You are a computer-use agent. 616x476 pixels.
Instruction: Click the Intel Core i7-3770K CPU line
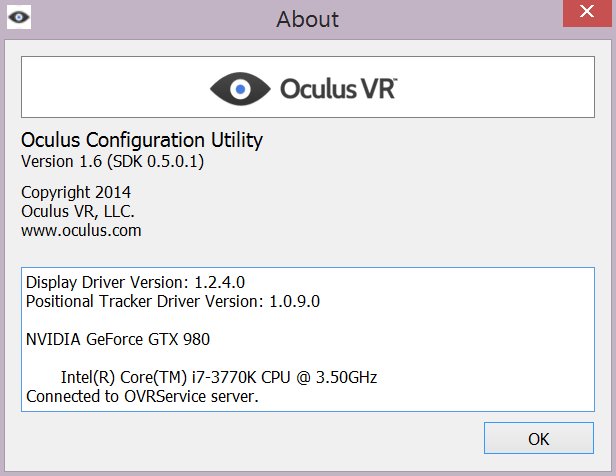[219, 377]
